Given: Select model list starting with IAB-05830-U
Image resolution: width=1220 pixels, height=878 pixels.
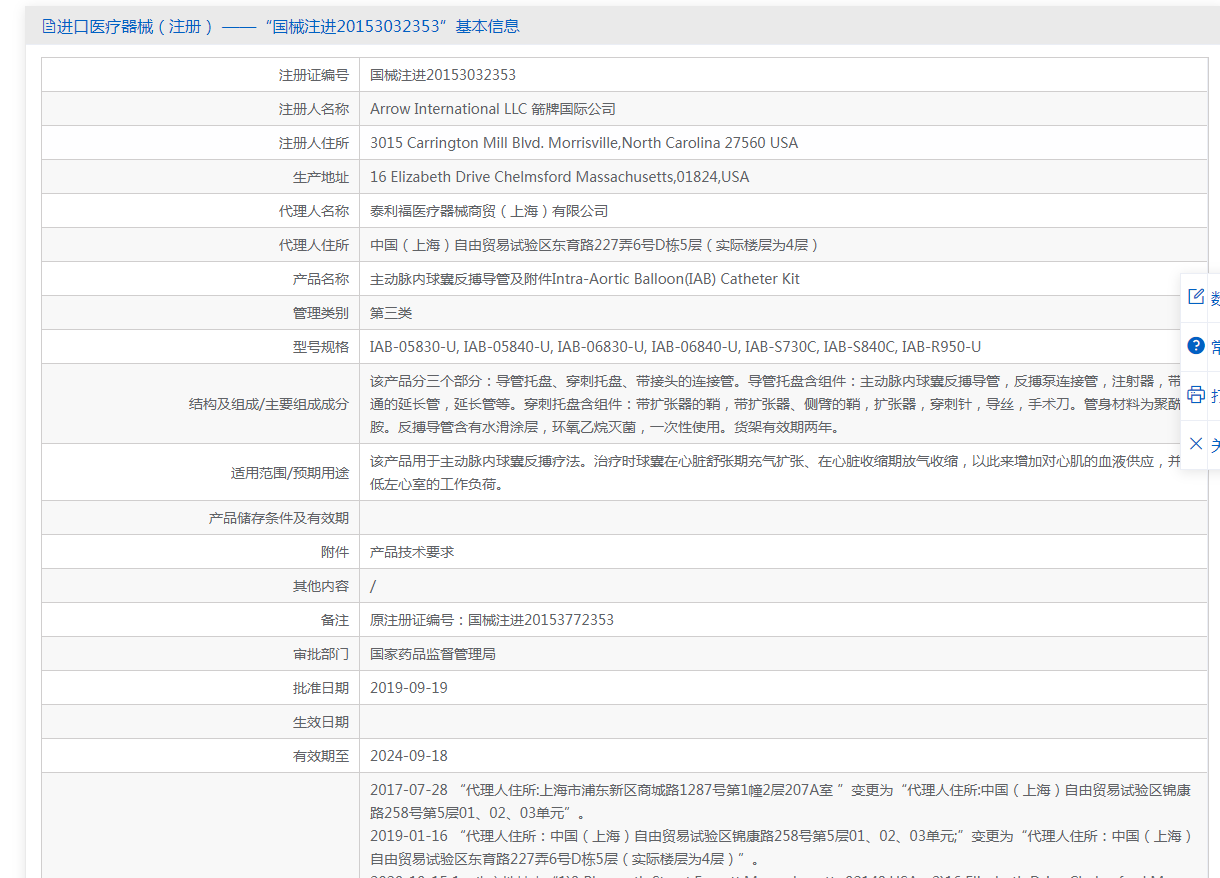Looking at the screenshot, I should (675, 347).
